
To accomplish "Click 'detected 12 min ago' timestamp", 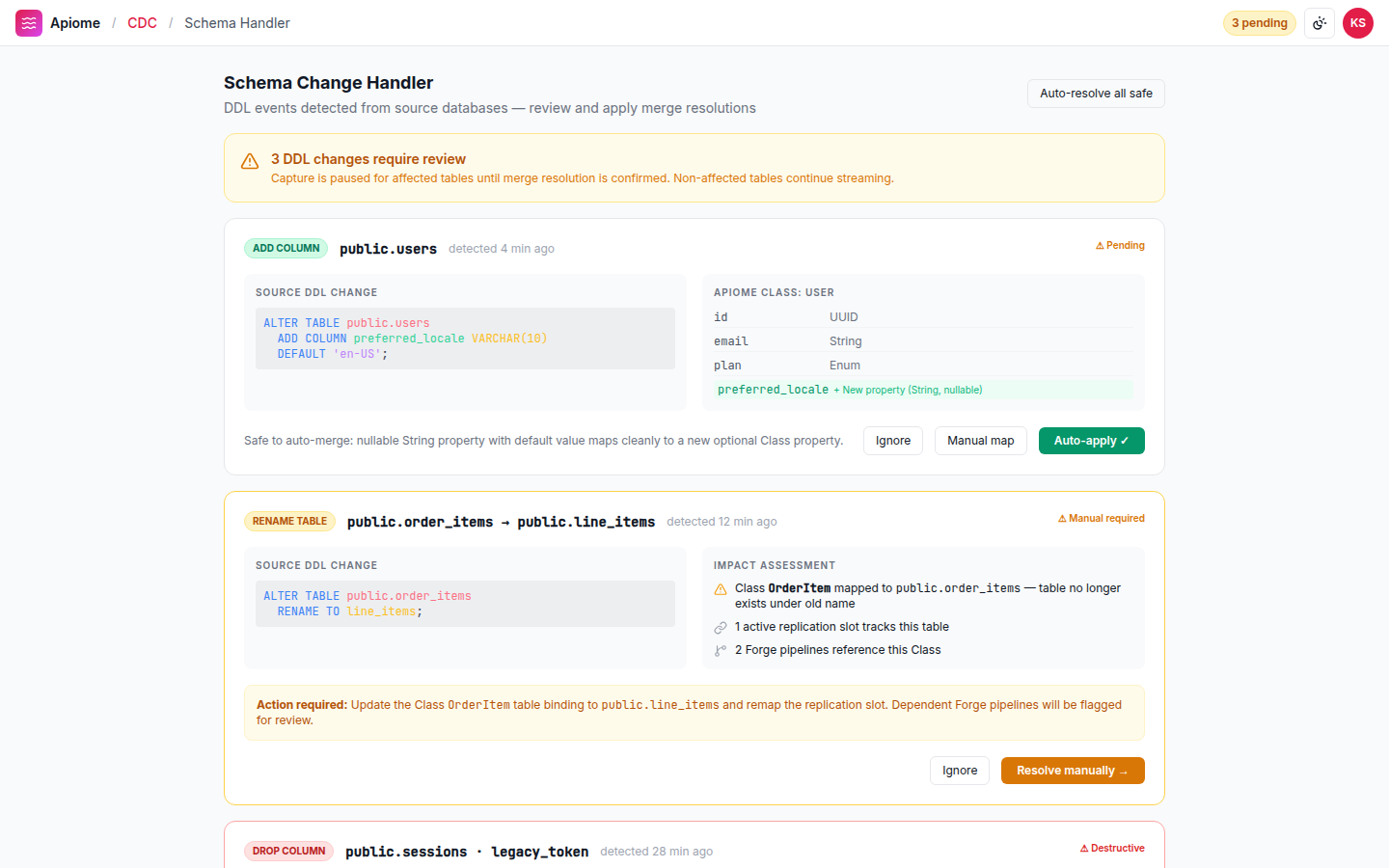I will pyautogui.click(x=722, y=522).
